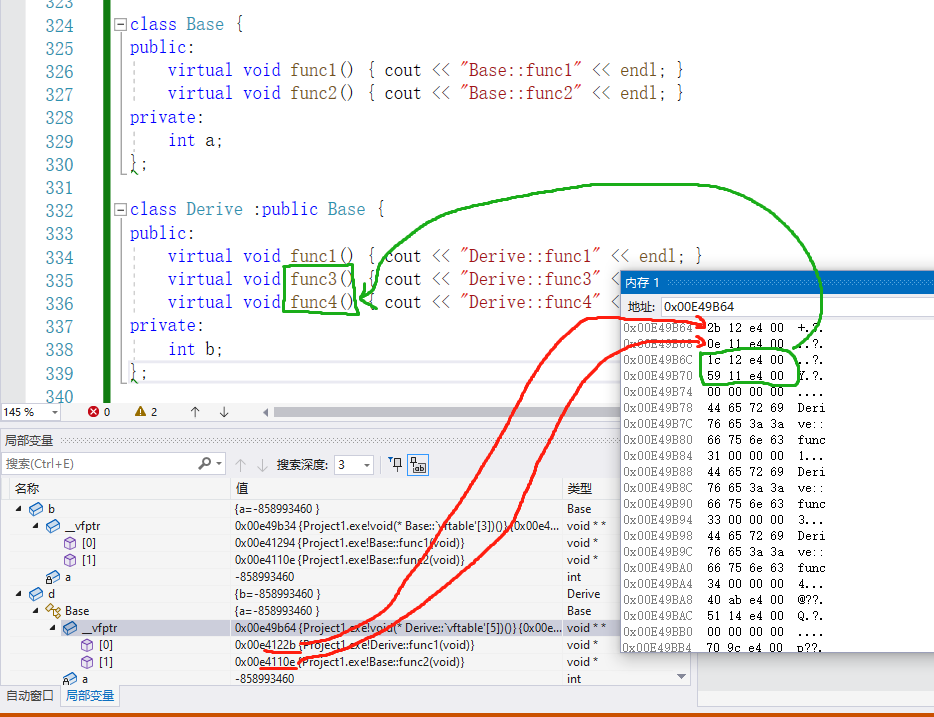
Task: Switch to the 自动窗口 tab
Action: [30, 696]
